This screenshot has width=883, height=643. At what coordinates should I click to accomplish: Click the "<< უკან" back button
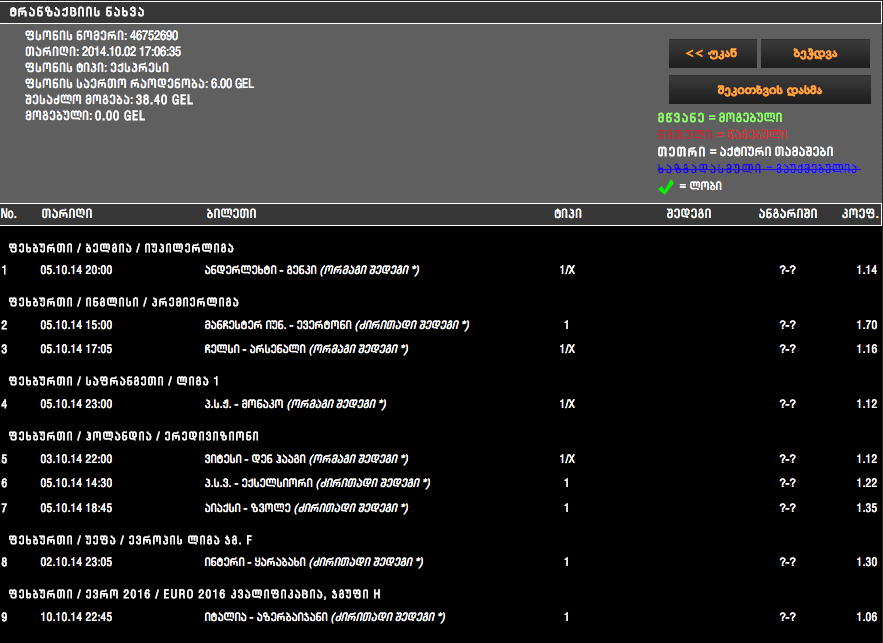(711, 53)
